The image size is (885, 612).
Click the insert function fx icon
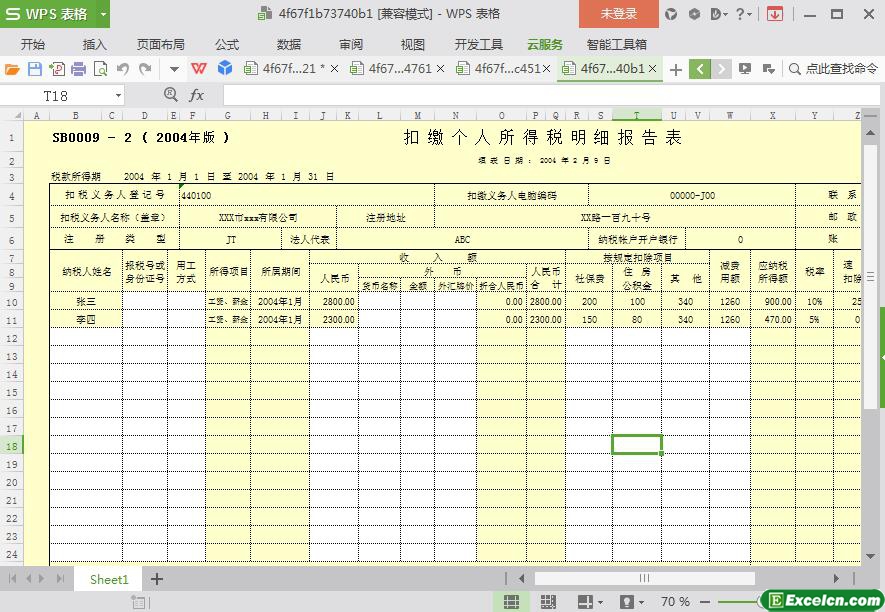coord(197,95)
